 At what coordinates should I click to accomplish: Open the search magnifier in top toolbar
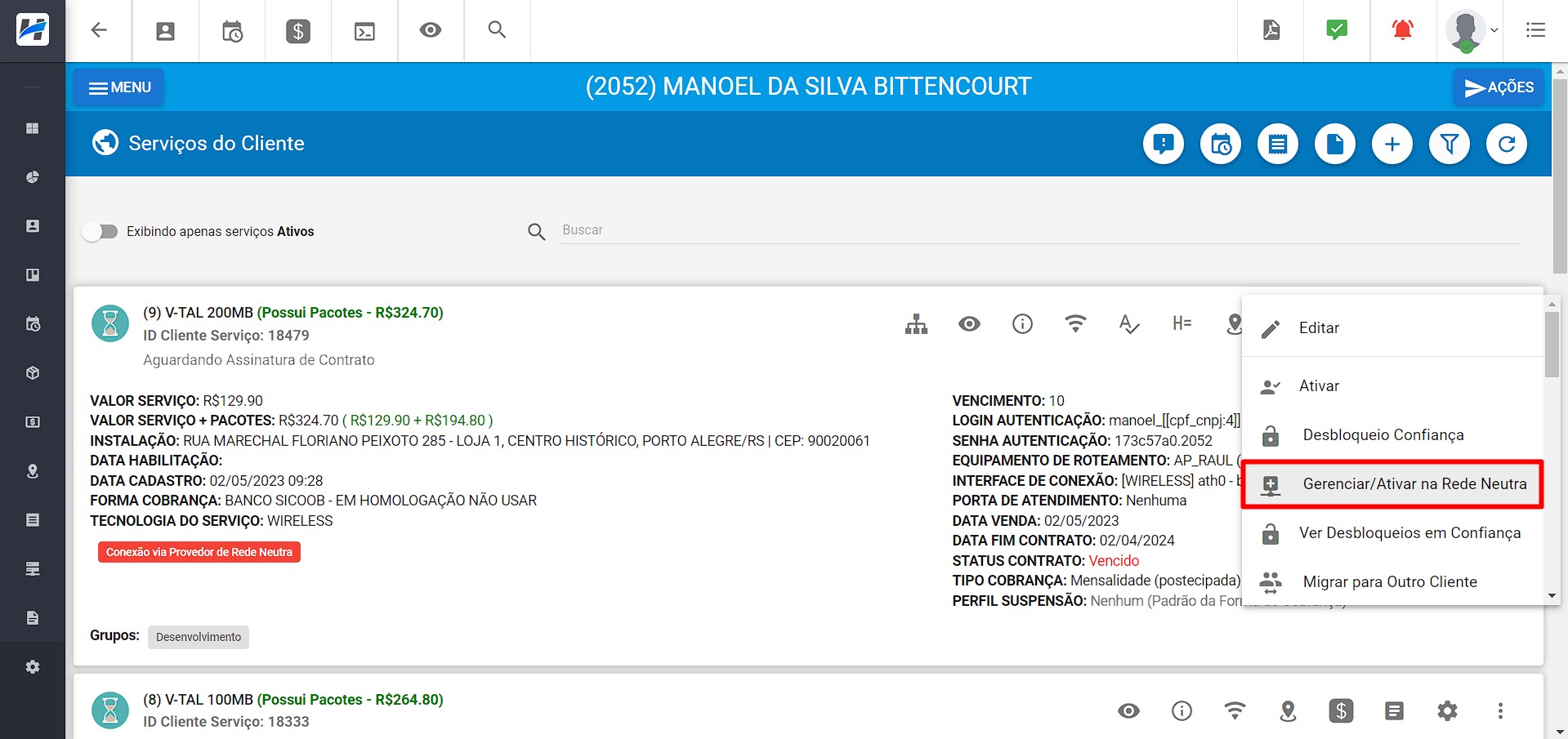coord(497,30)
